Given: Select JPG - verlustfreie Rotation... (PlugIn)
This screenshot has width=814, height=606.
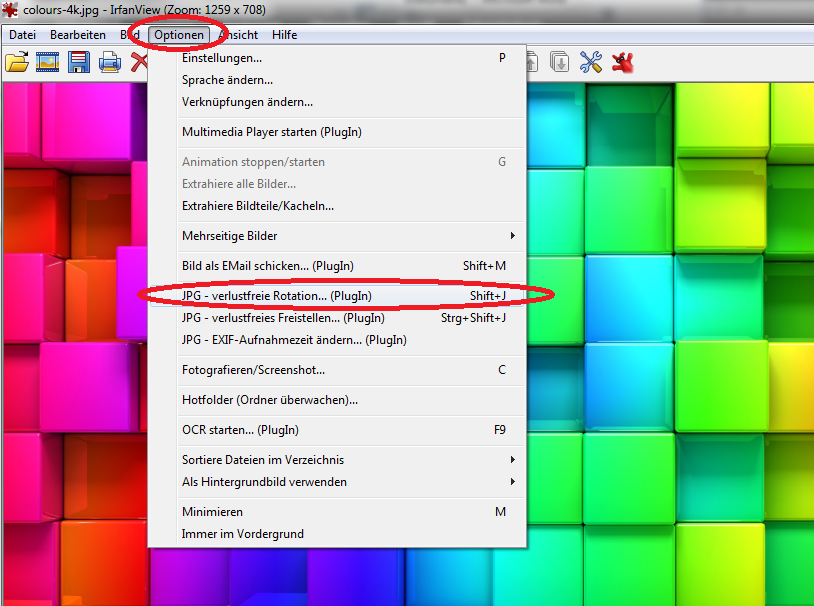Looking at the screenshot, I should (x=337, y=296).
